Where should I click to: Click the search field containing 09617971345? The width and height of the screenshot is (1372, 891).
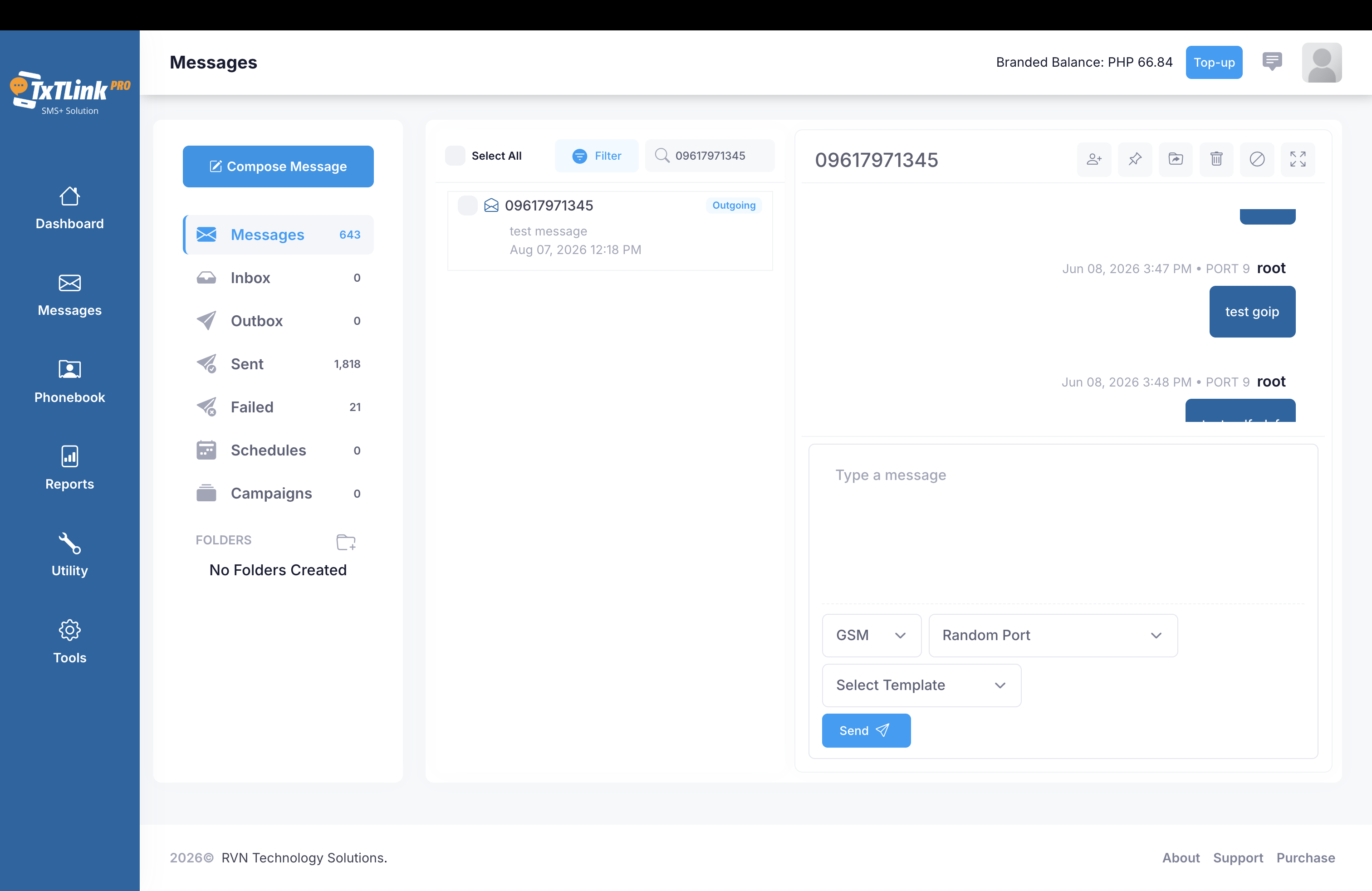(710, 156)
